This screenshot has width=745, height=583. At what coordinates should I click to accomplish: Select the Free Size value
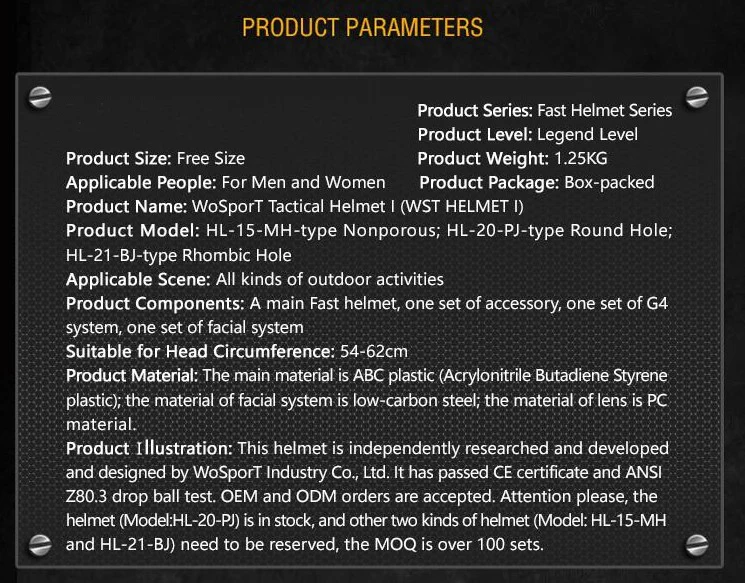[210, 158]
